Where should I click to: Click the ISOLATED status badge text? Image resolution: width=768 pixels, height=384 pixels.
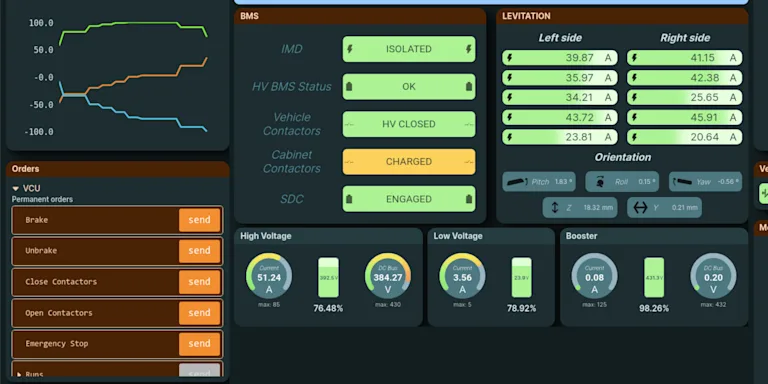pos(408,49)
